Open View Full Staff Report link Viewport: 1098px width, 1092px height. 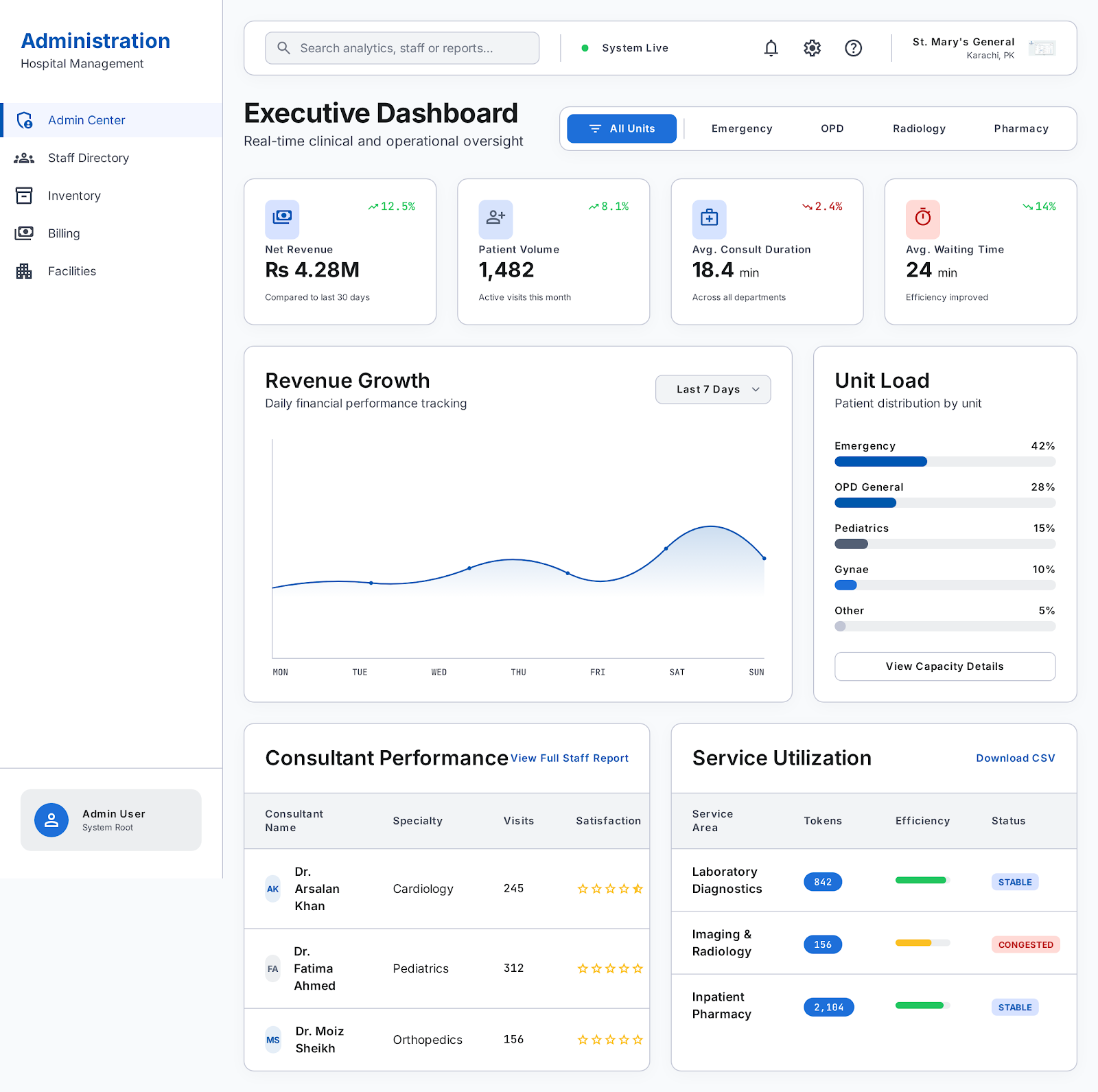point(570,758)
